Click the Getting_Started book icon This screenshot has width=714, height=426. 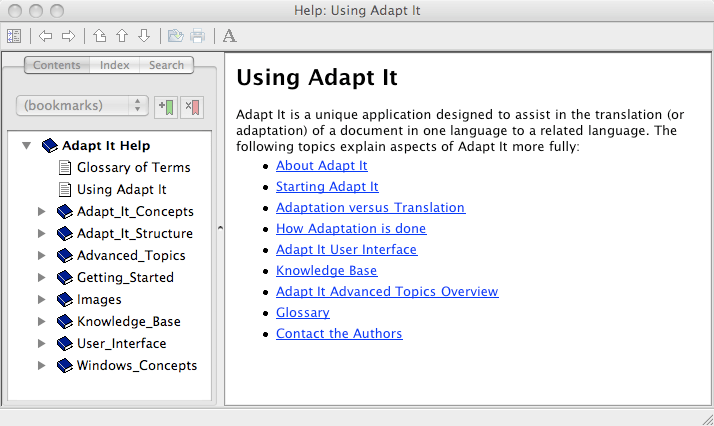[x=65, y=277]
